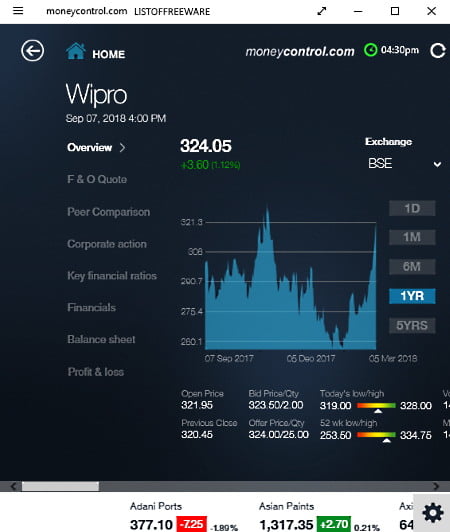The image size is (450, 532).
Task: Click the red -7.25 change badge
Action: click(x=192, y=524)
